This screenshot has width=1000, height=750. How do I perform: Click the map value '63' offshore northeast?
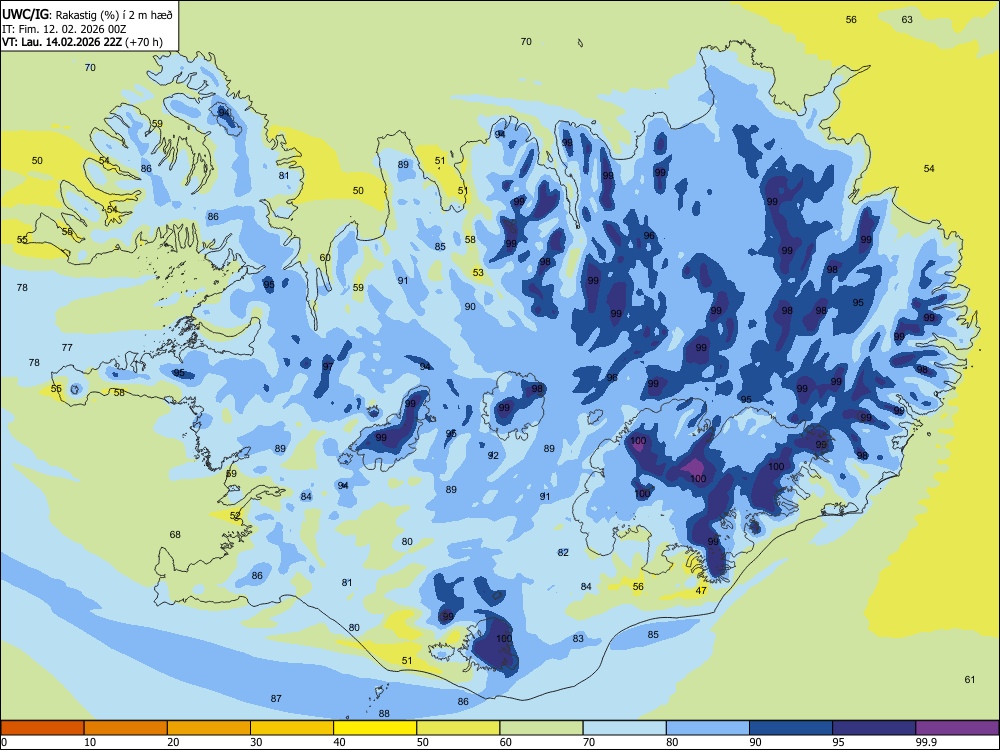coord(907,20)
